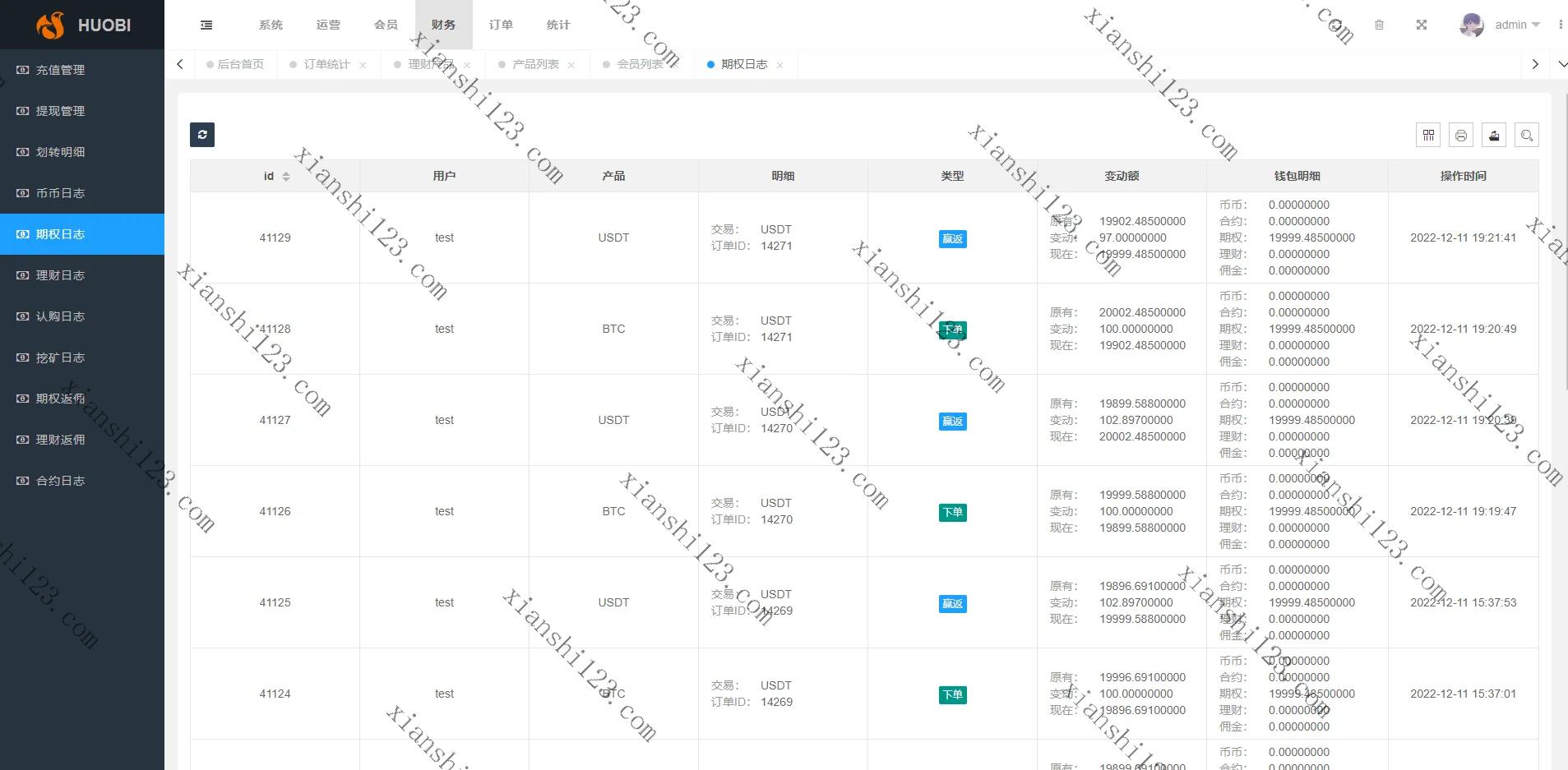Click the export table icon

point(1494,136)
